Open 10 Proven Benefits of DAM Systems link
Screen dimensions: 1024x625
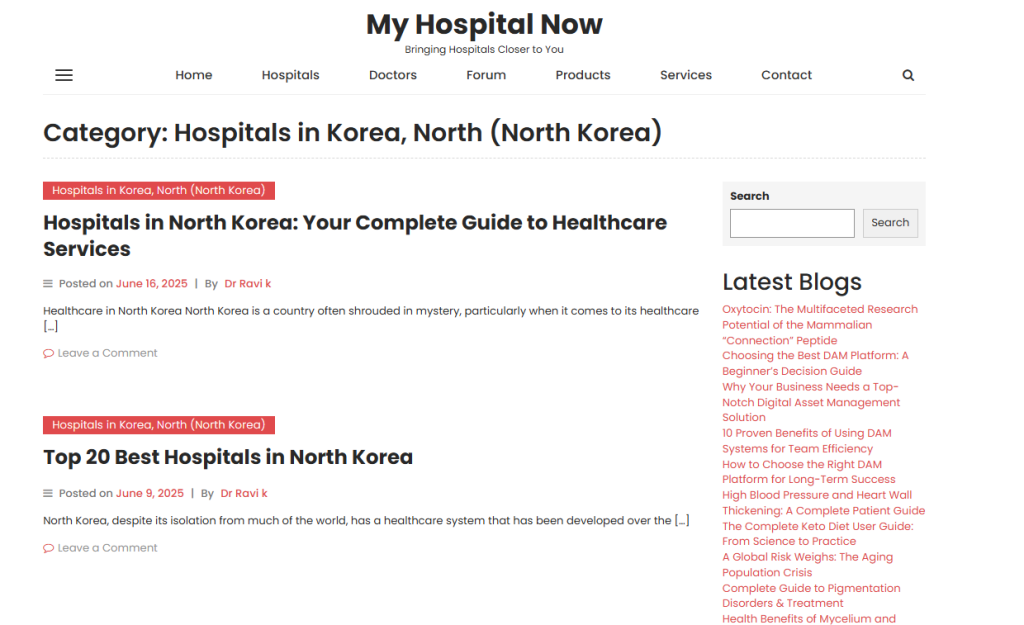pyautogui.click(x=807, y=441)
